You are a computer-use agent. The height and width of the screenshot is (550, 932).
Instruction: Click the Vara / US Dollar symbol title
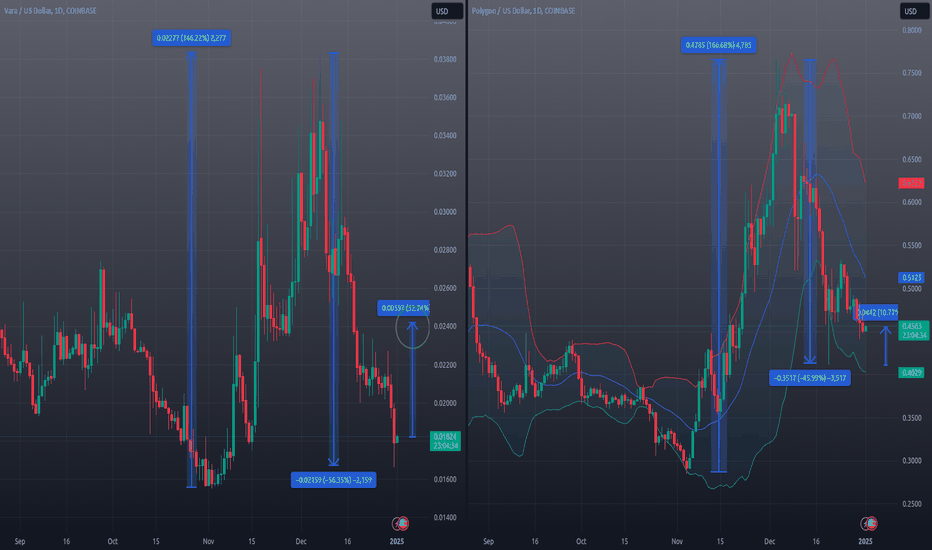click(x=50, y=11)
